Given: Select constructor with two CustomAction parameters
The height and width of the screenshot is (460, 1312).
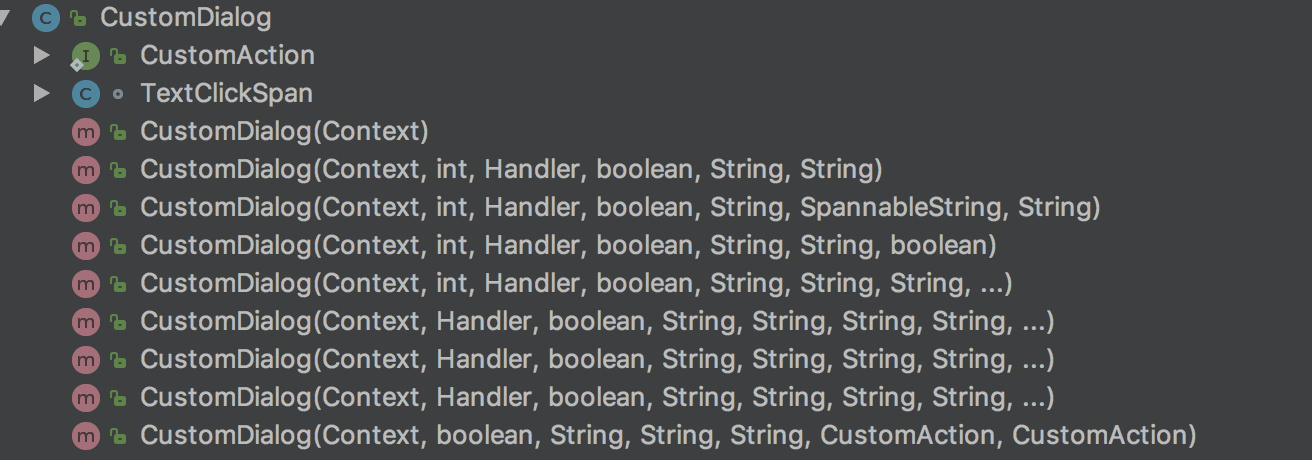Looking at the screenshot, I should coord(668,435).
